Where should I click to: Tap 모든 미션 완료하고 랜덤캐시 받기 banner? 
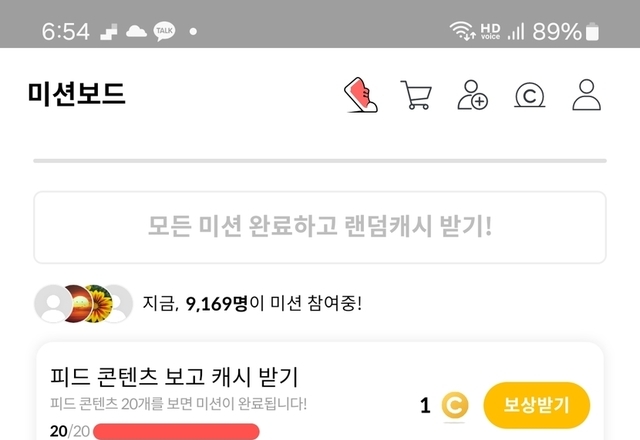[x=320, y=227]
